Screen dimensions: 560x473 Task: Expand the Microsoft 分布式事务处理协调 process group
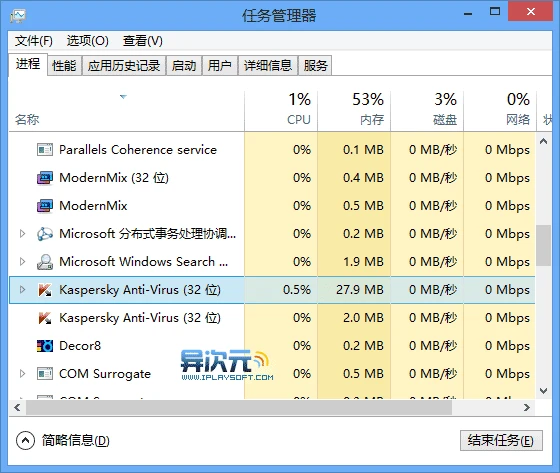[22, 234]
